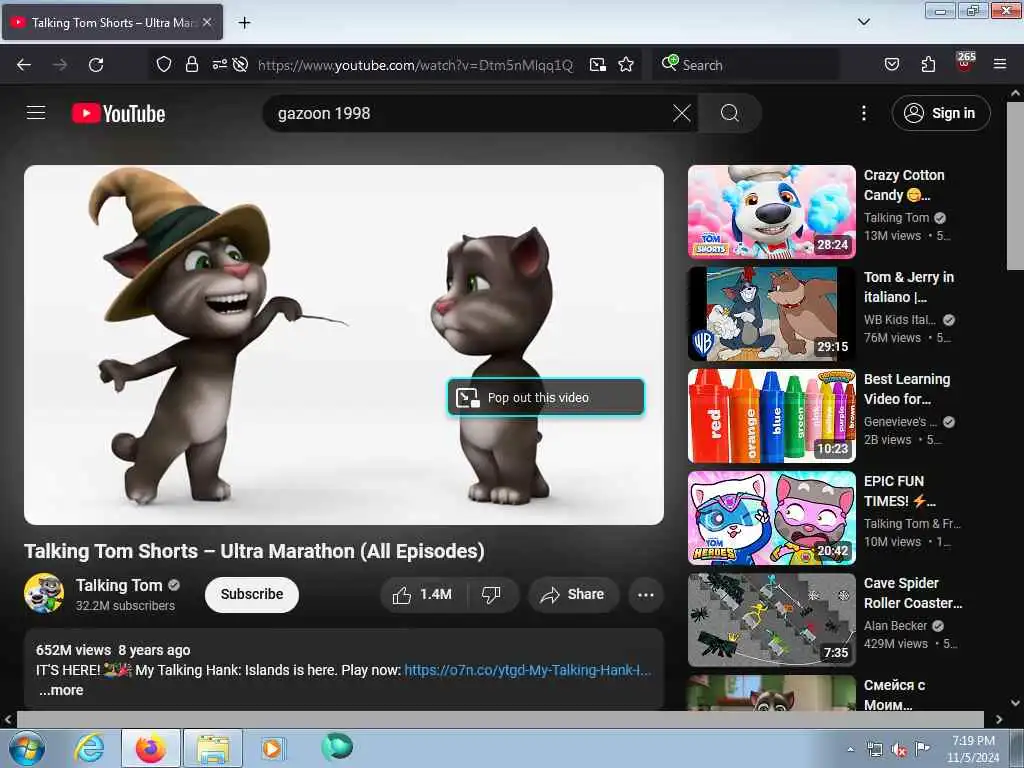Open Best Learning Video crayons thumbnail
The width and height of the screenshot is (1024, 768).
(x=771, y=415)
